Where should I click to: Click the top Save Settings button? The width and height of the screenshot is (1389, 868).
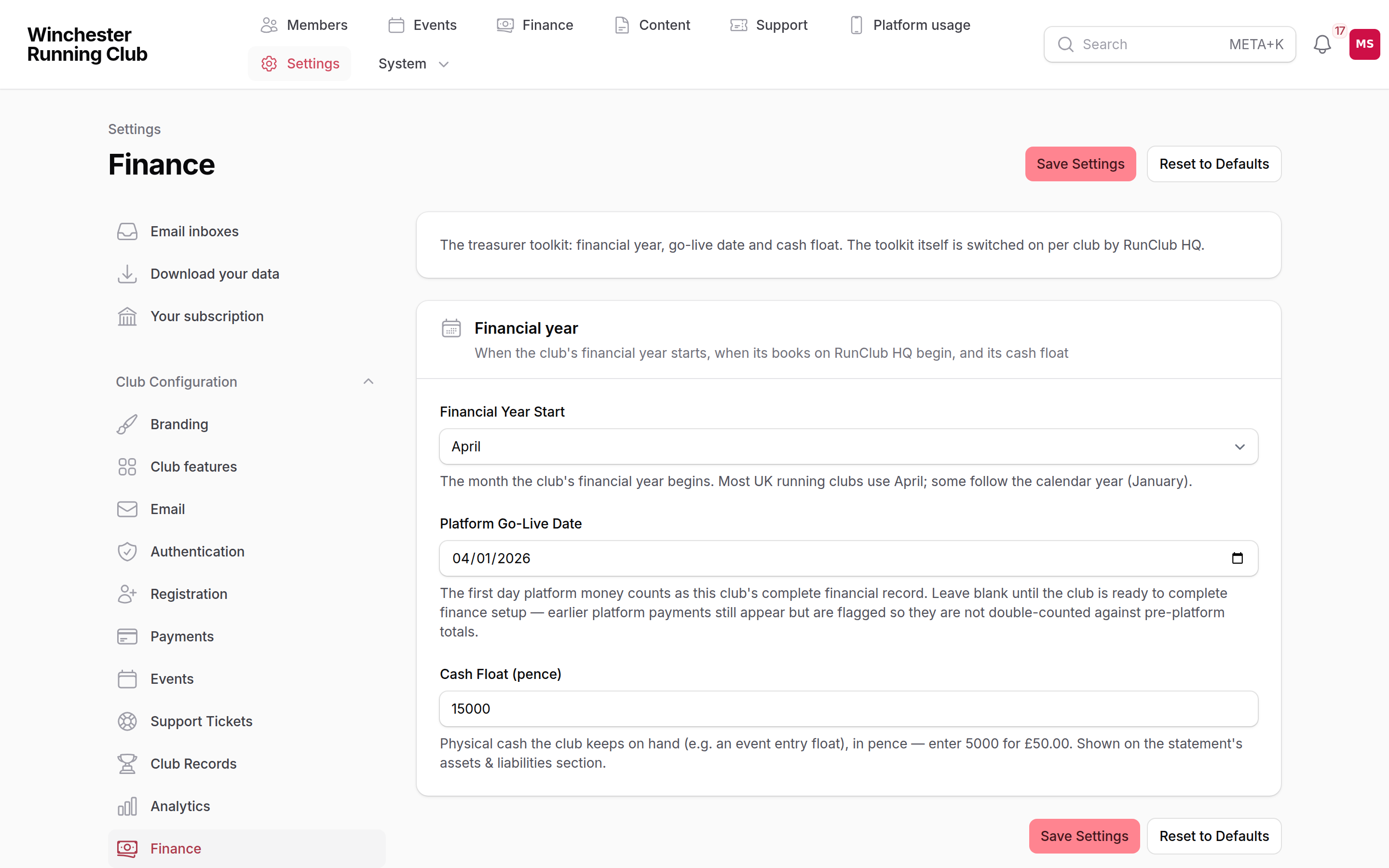(1080, 164)
